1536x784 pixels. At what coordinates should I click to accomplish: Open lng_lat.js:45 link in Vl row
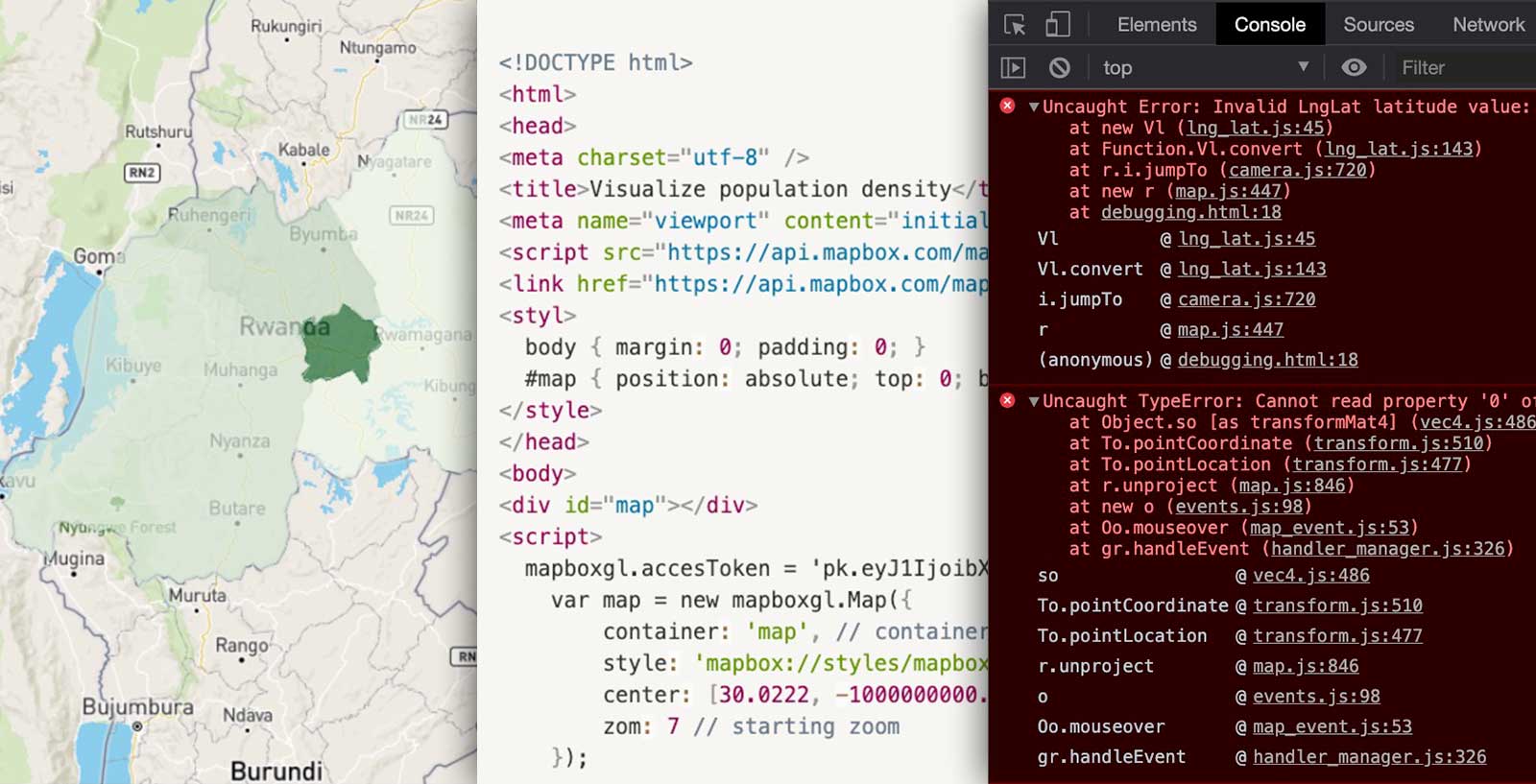(1247, 239)
